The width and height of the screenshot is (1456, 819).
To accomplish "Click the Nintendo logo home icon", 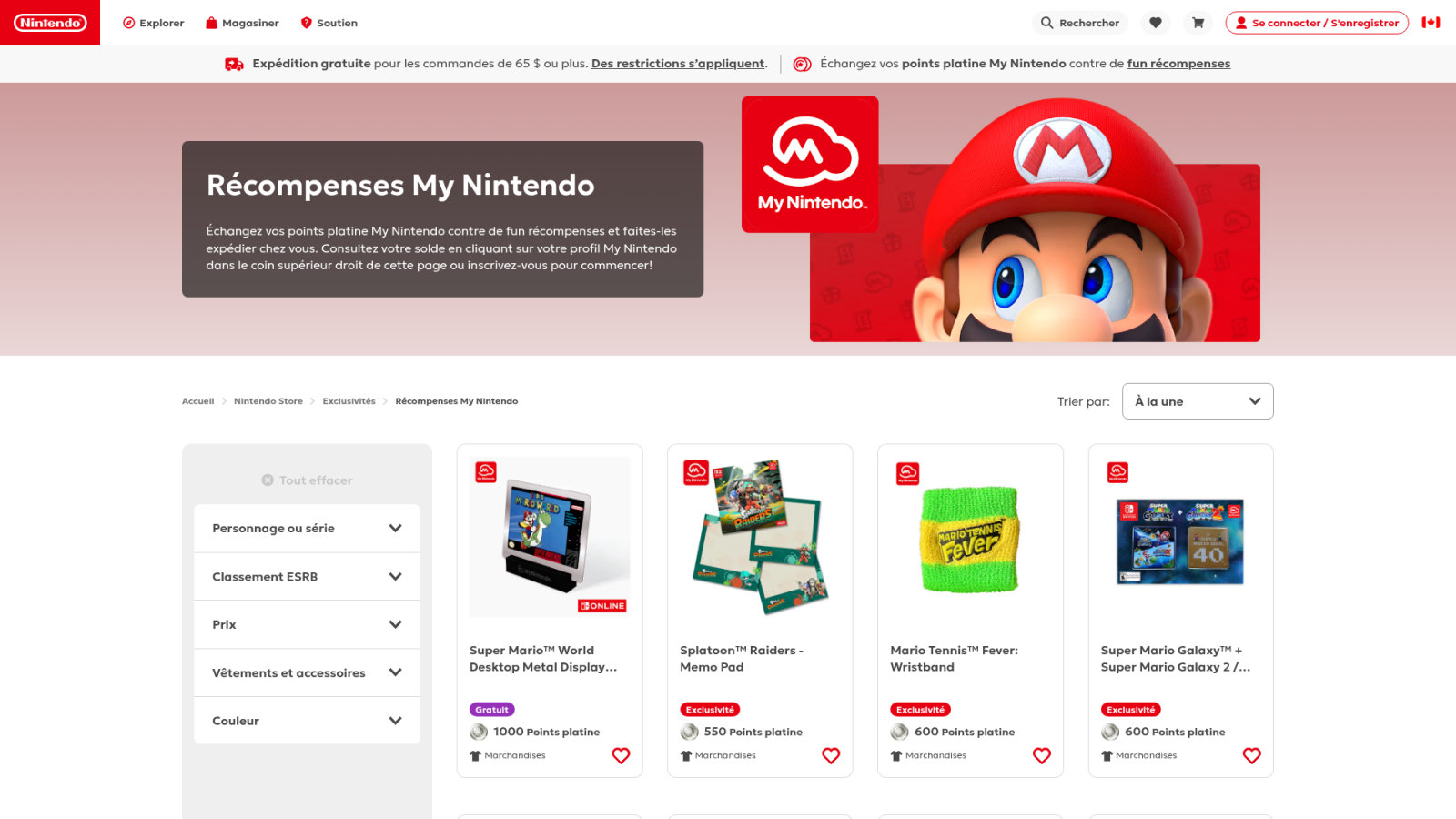I will 50,23.
